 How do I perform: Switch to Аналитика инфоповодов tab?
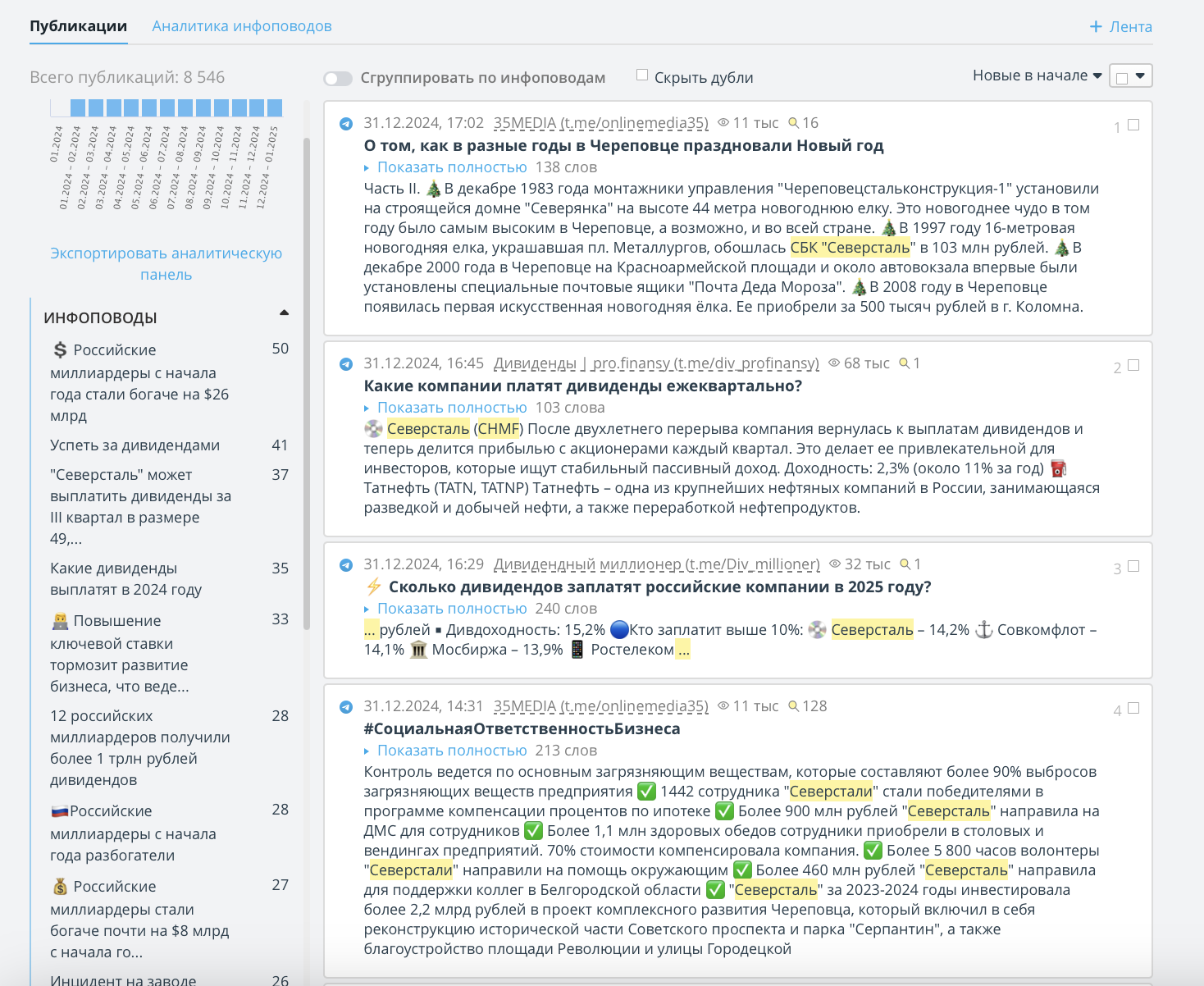242,26
